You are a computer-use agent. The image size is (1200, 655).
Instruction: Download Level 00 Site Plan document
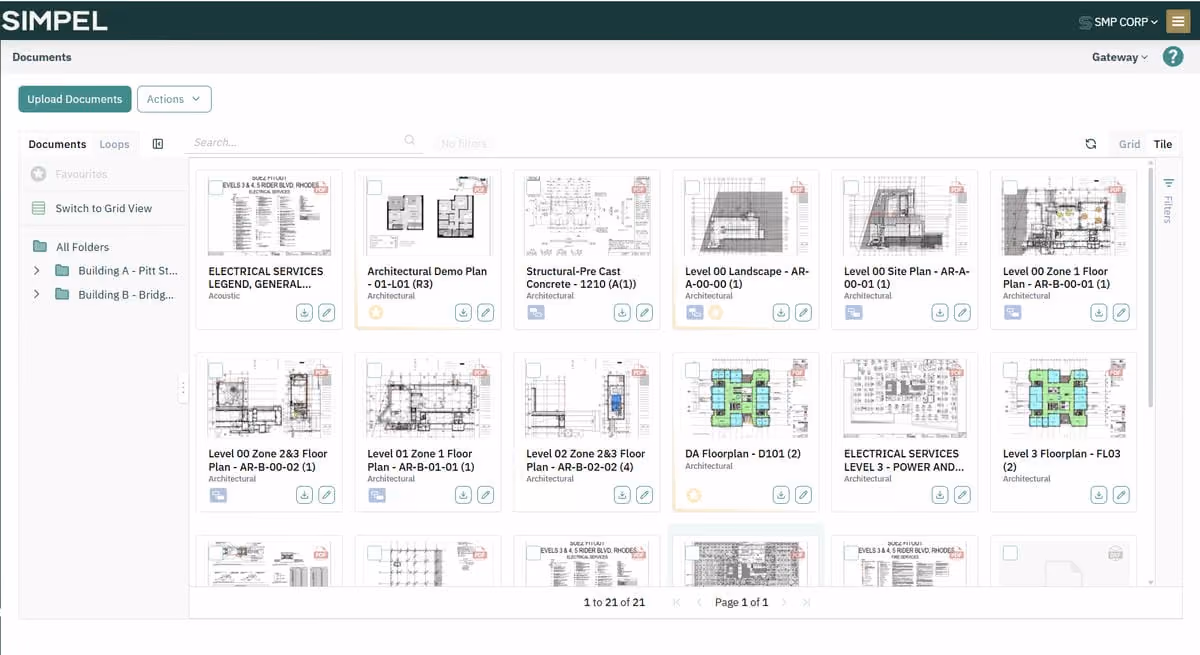click(x=940, y=313)
